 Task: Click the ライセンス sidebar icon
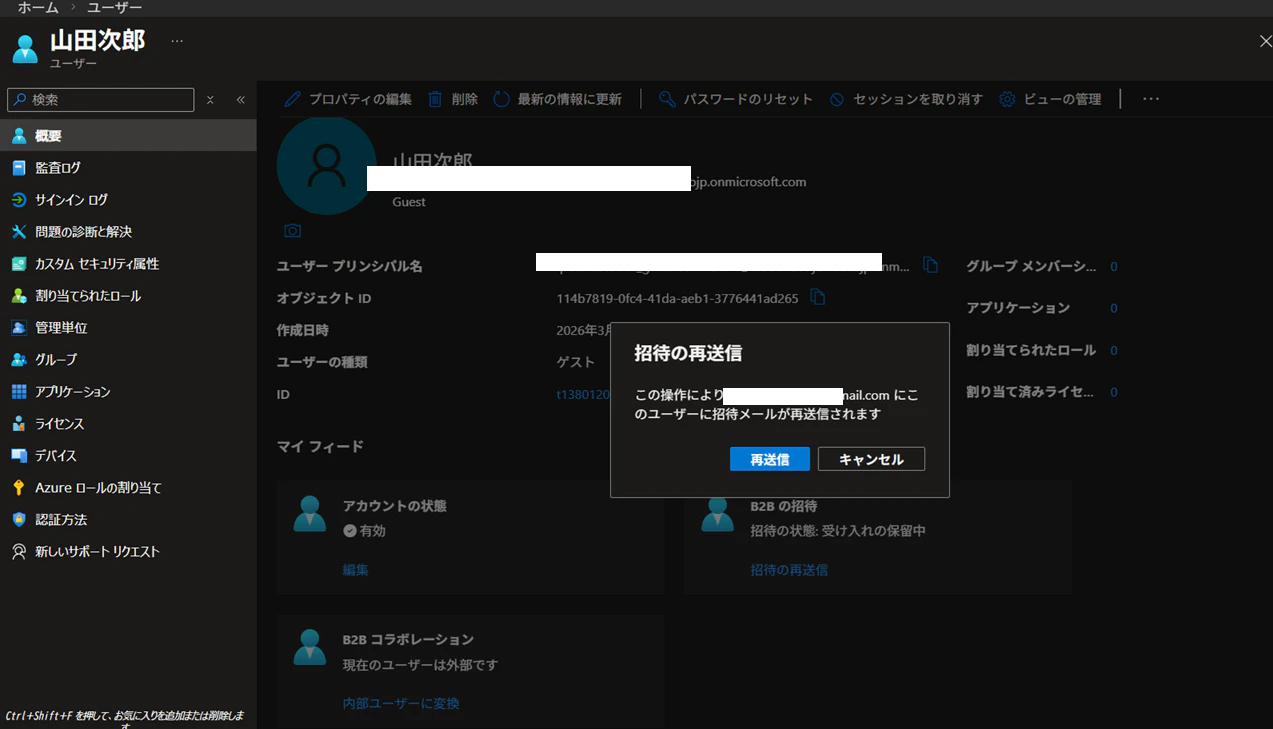(x=19, y=424)
